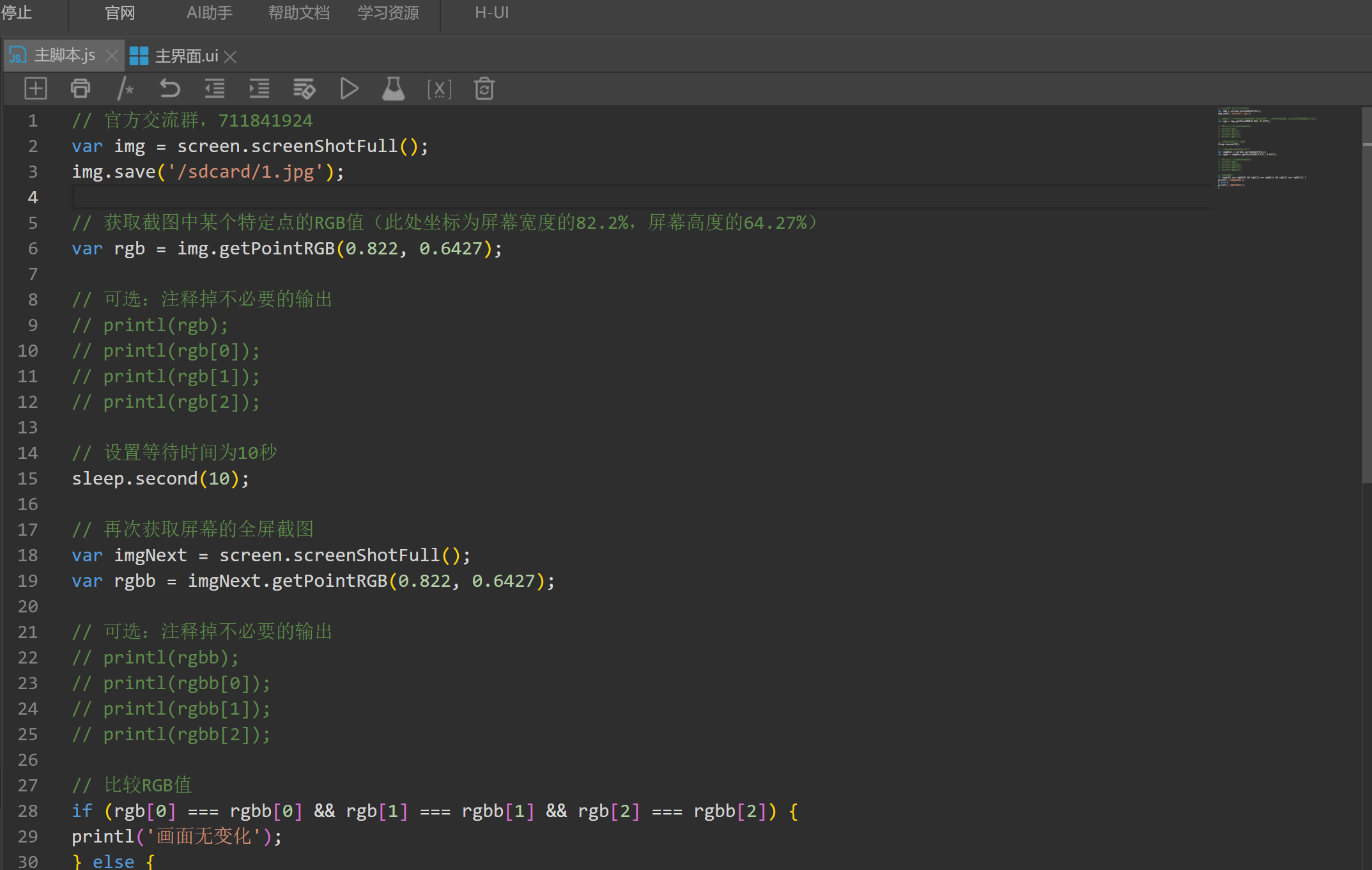Click the commented '// printl(rgb[0]);' line
This screenshot has width=1372, height=870.
[x=166, y=351]
